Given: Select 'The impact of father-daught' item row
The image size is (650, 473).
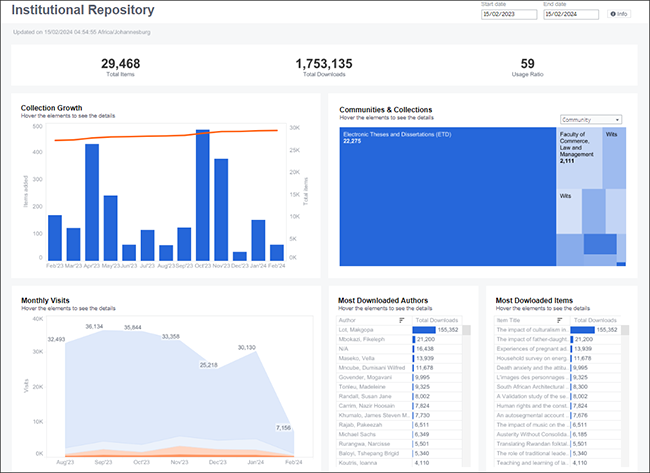Looking at the screenshot, I should 557,339.
